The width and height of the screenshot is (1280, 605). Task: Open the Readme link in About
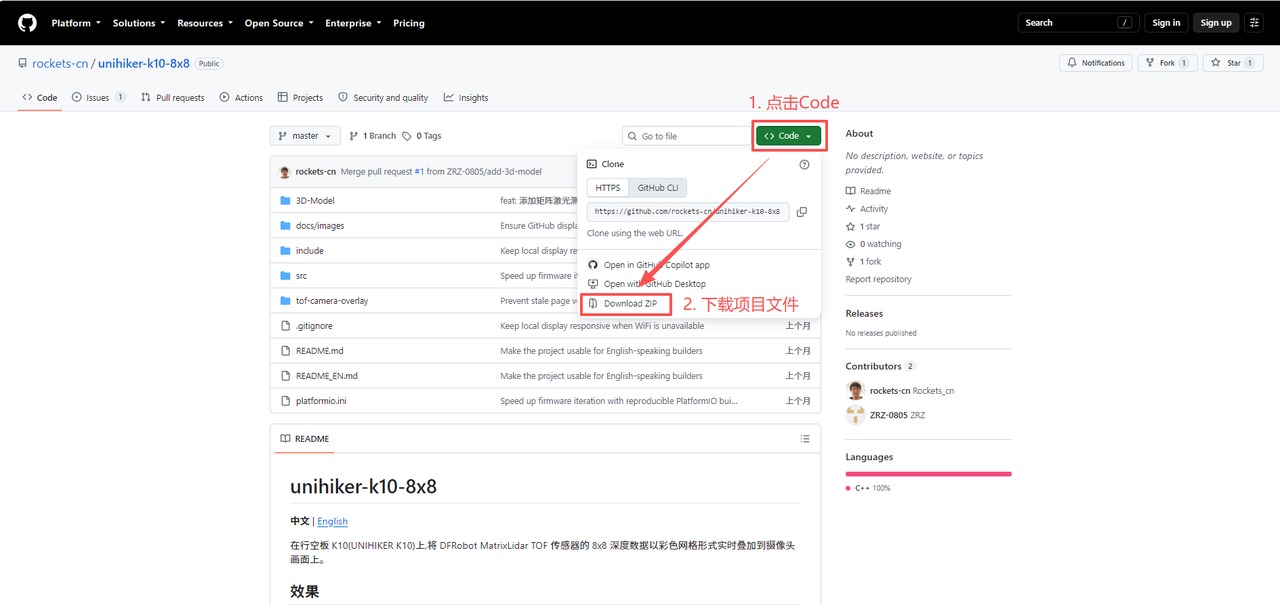(x=868, y=191)
